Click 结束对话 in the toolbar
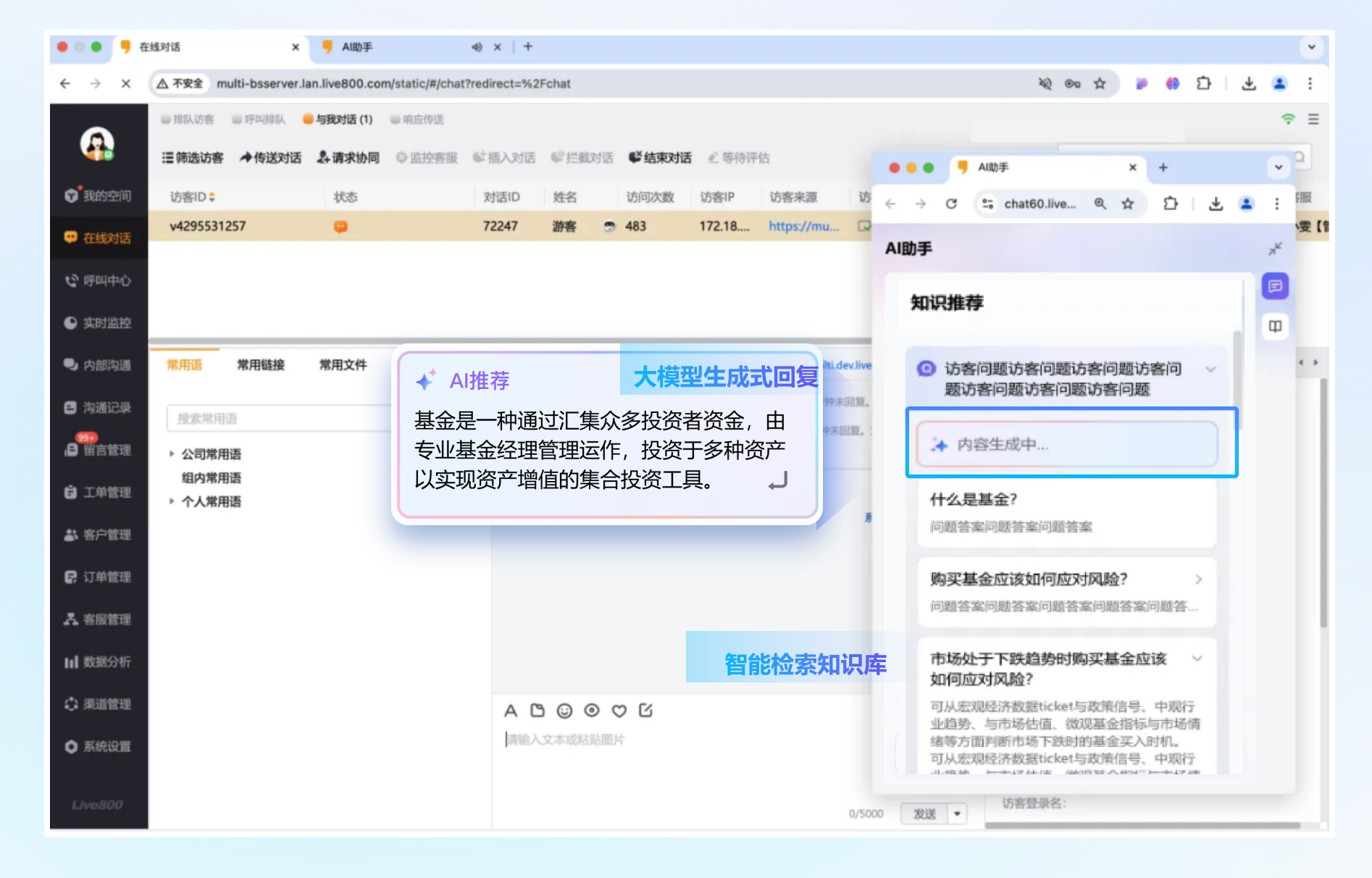 pyautogui.click(x=660, y=158)
